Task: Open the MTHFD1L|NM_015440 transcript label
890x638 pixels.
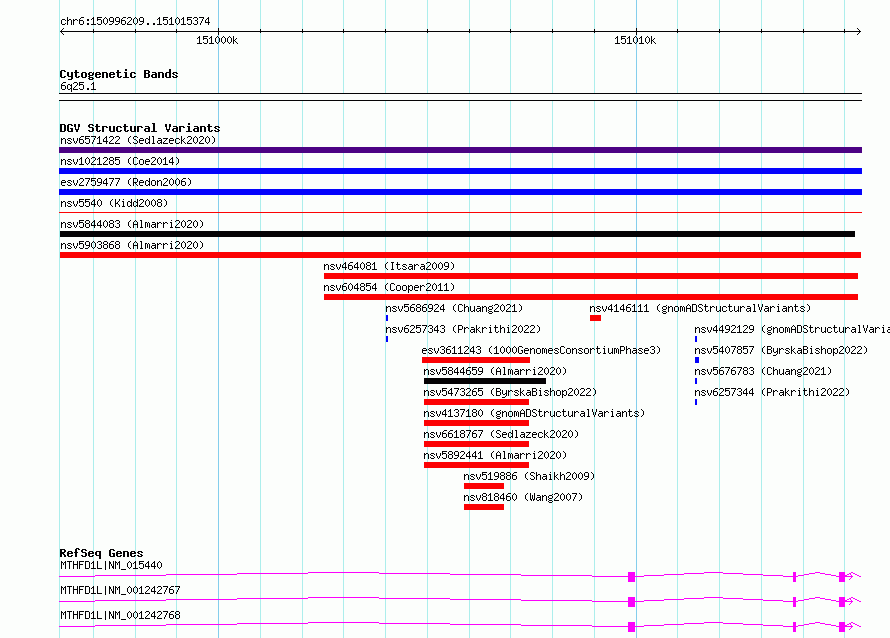Action: click(111, 565)
